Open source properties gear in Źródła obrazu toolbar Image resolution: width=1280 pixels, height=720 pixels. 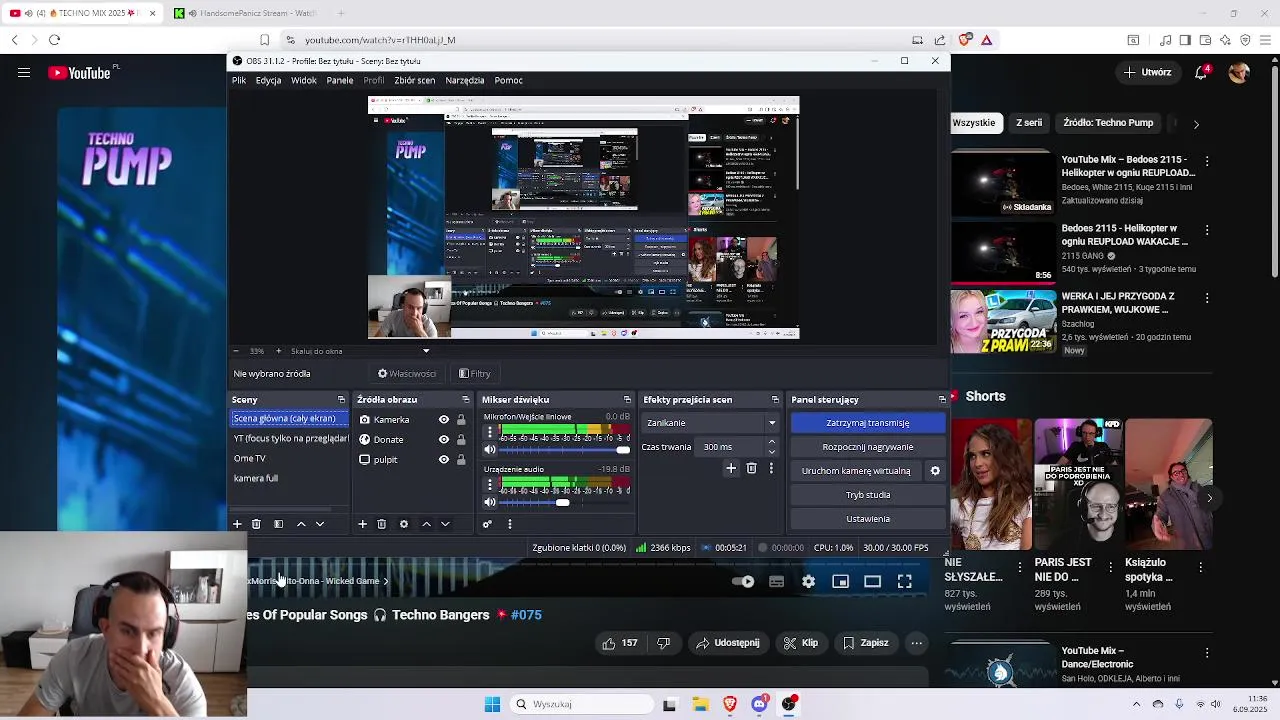tap(404, 524)
